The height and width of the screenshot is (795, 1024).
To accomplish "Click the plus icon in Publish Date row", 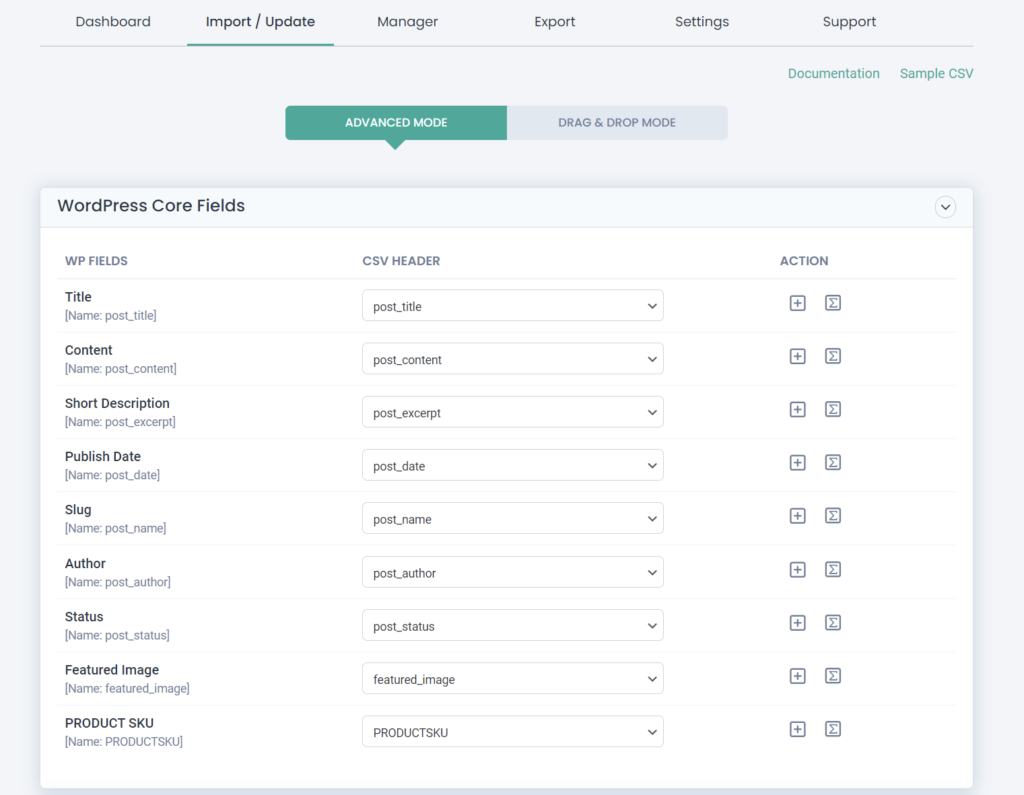I will click(797, 462).
